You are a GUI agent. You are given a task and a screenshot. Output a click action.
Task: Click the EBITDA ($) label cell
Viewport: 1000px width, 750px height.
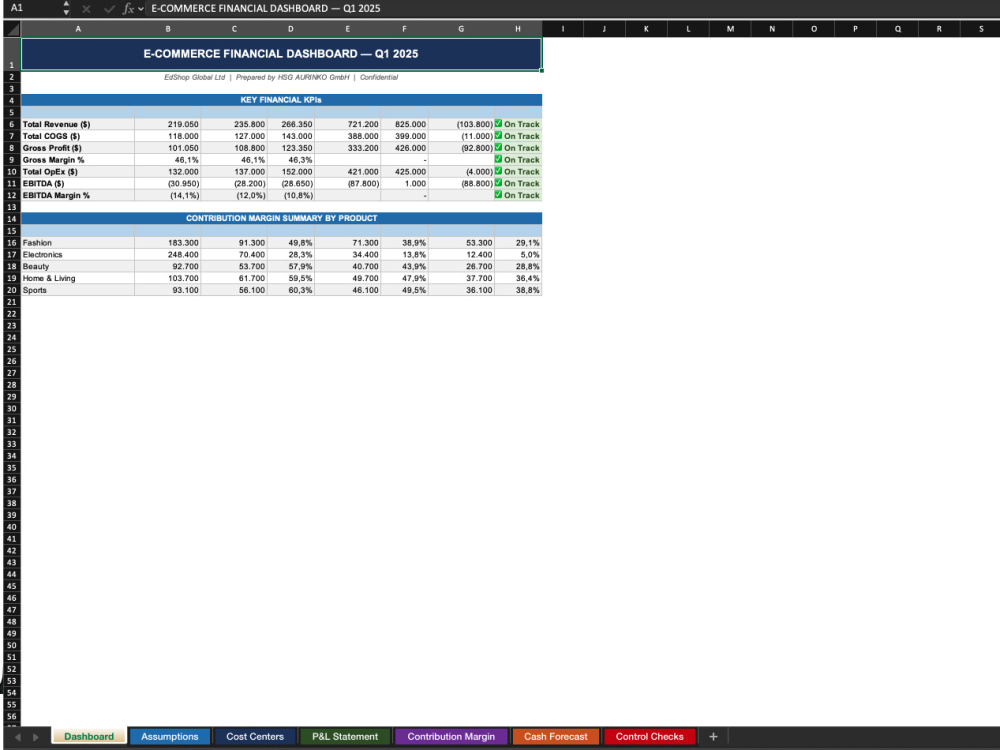click(78, 184)
